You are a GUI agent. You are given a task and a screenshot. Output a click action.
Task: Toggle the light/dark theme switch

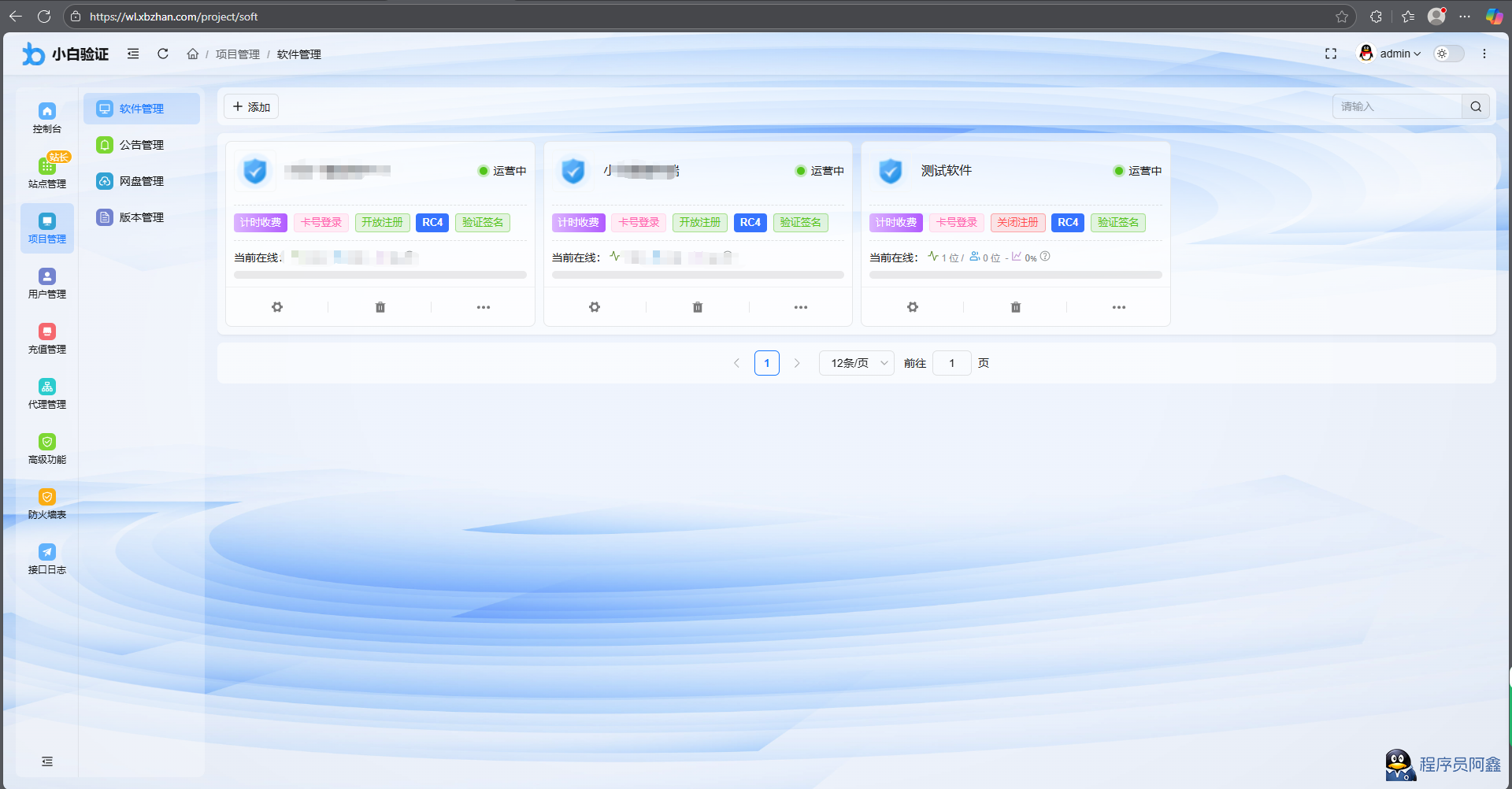pyautogui.click(x=1448, y=54)
